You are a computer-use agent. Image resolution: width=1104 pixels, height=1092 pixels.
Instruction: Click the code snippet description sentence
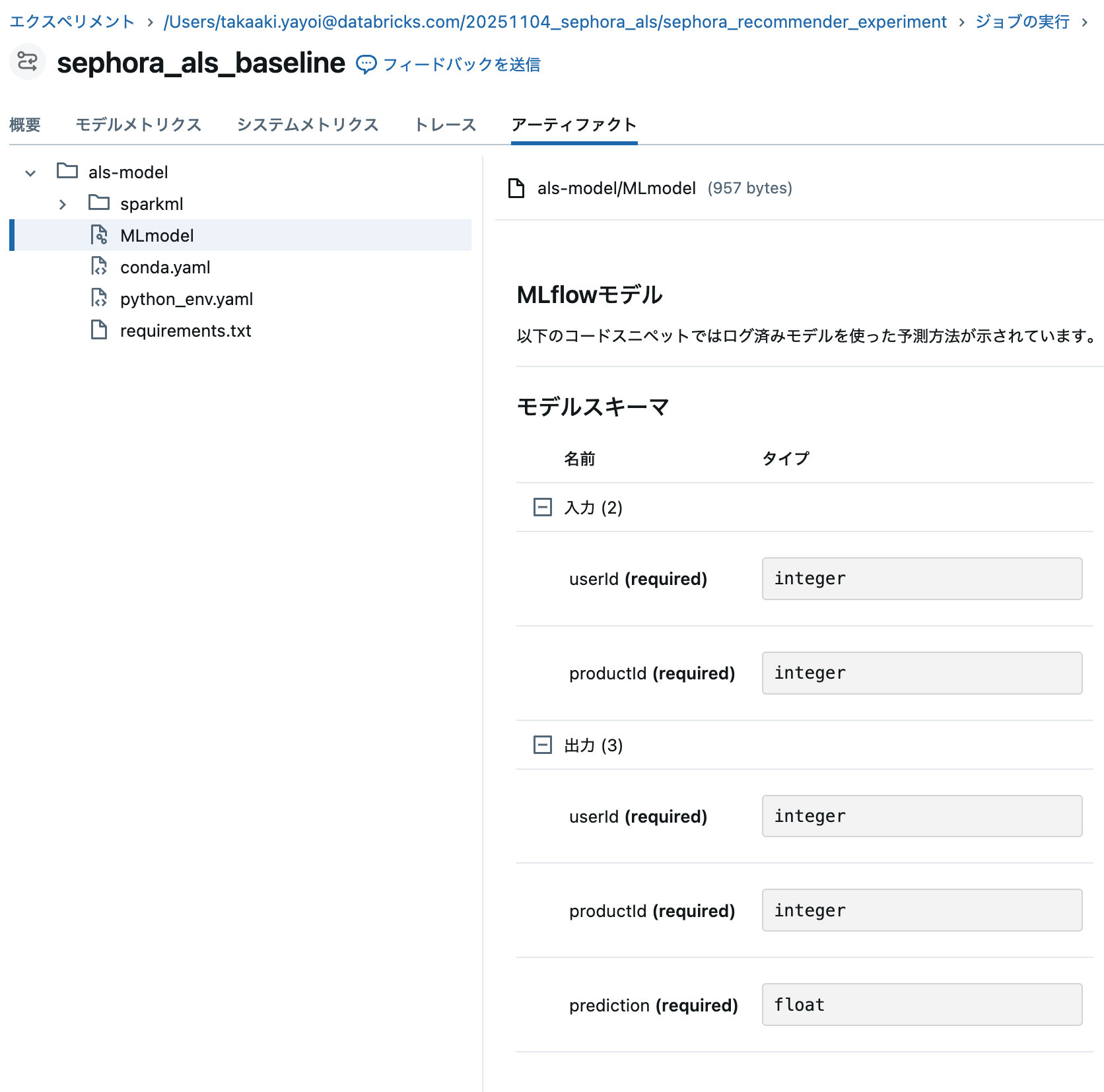tap(808, 336)
